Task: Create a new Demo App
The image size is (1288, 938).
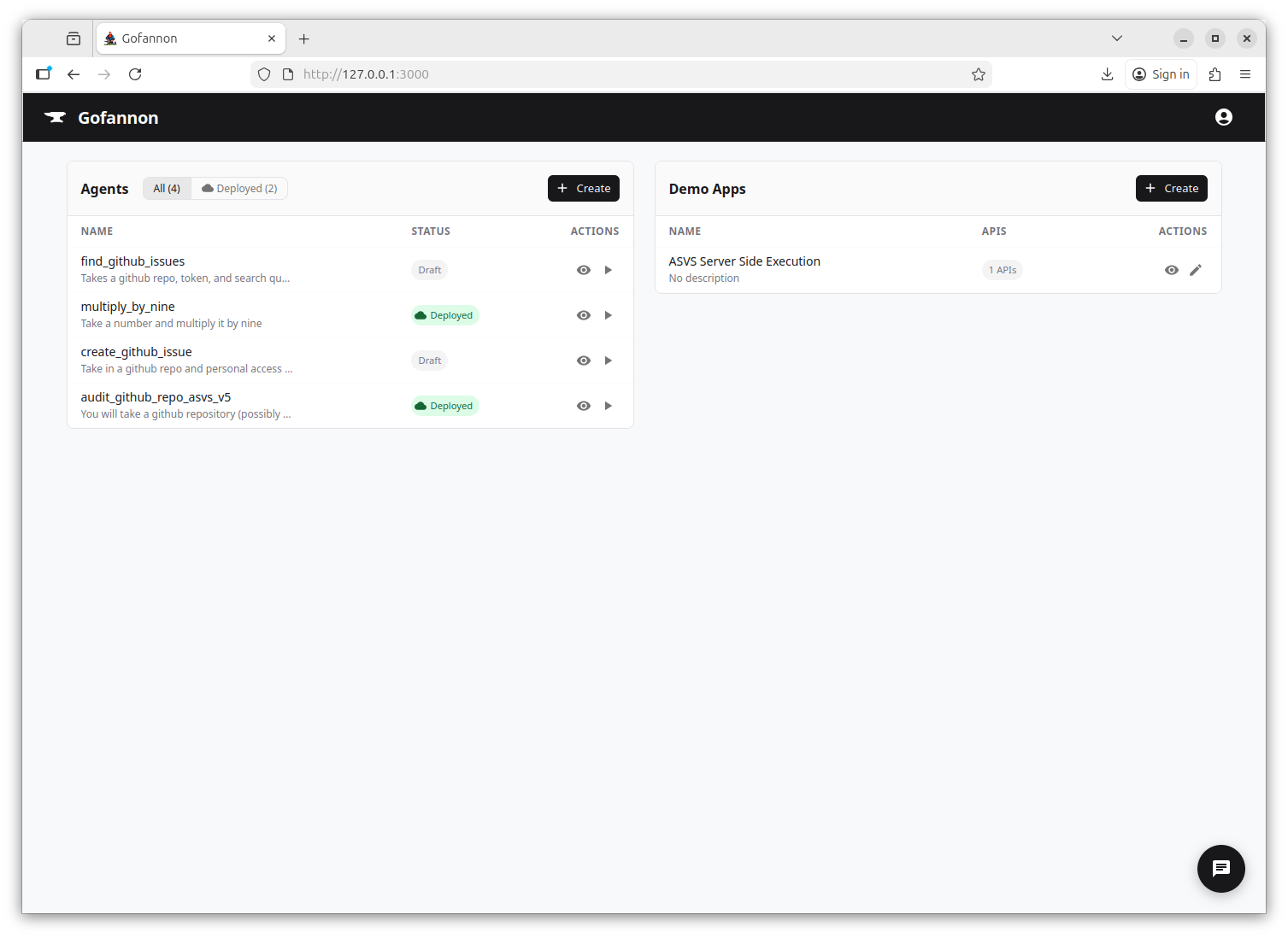Action: click(1171, 188)
